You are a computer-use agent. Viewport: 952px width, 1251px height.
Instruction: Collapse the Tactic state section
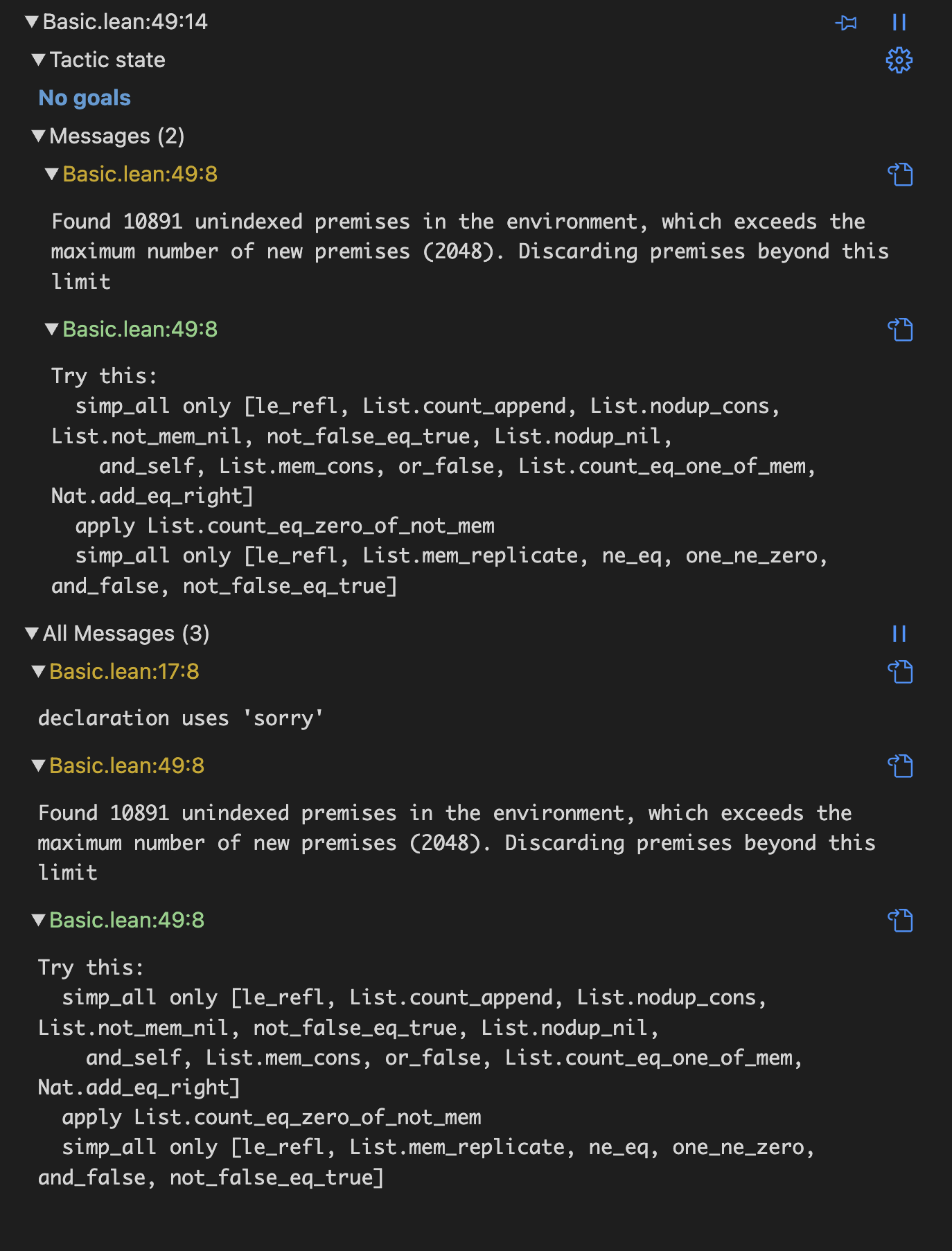point(39,60)
